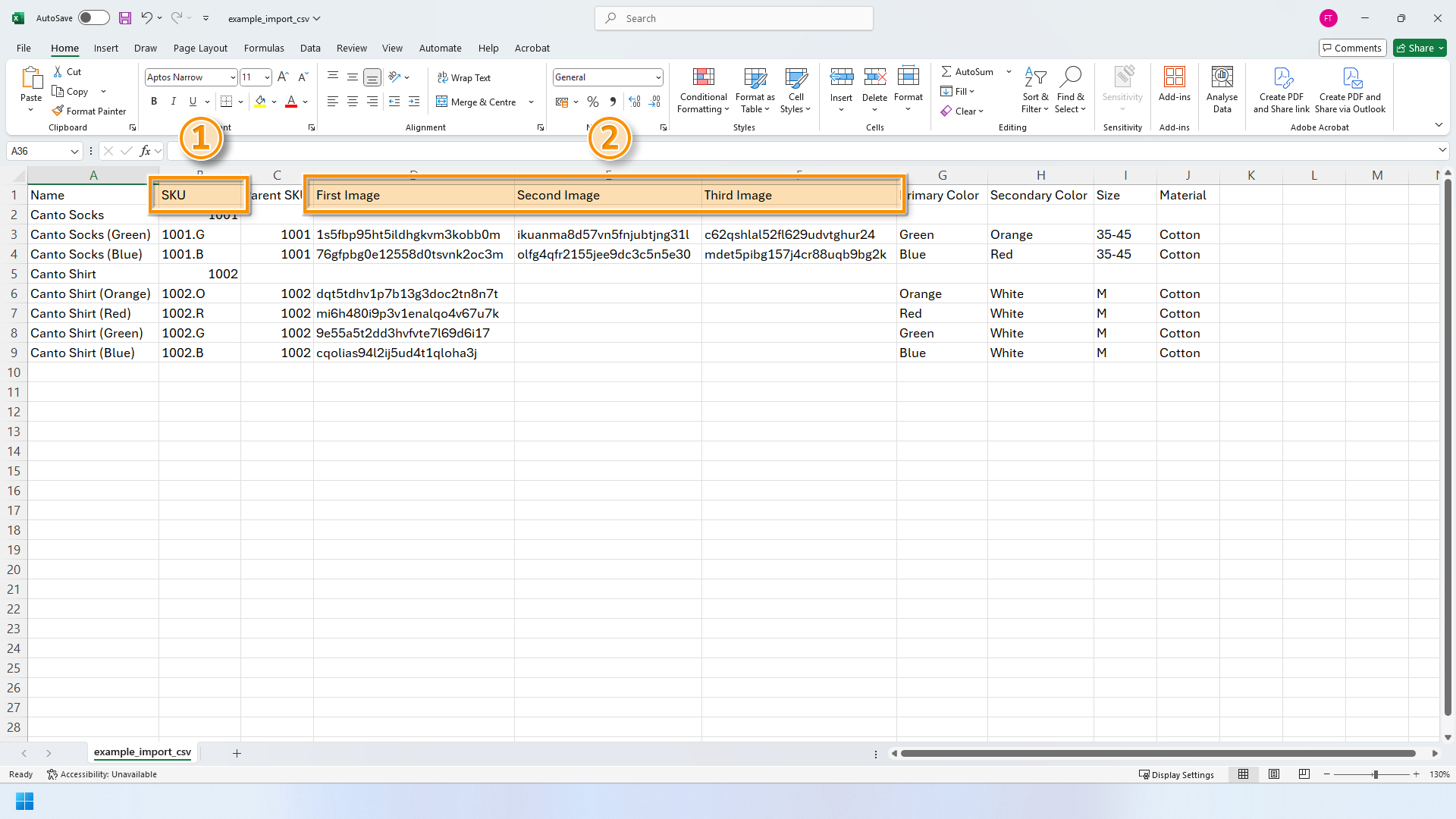Click the zoom slider handle
Viewport: 1456px width, 819px height.
tap(1375, 774)
